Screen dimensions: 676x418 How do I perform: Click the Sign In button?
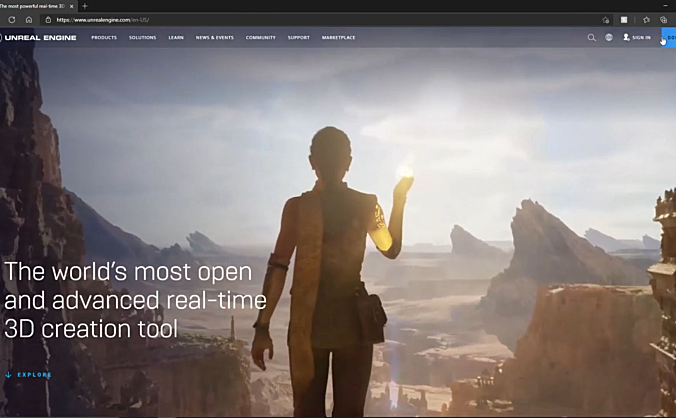(x=637, y=38)
